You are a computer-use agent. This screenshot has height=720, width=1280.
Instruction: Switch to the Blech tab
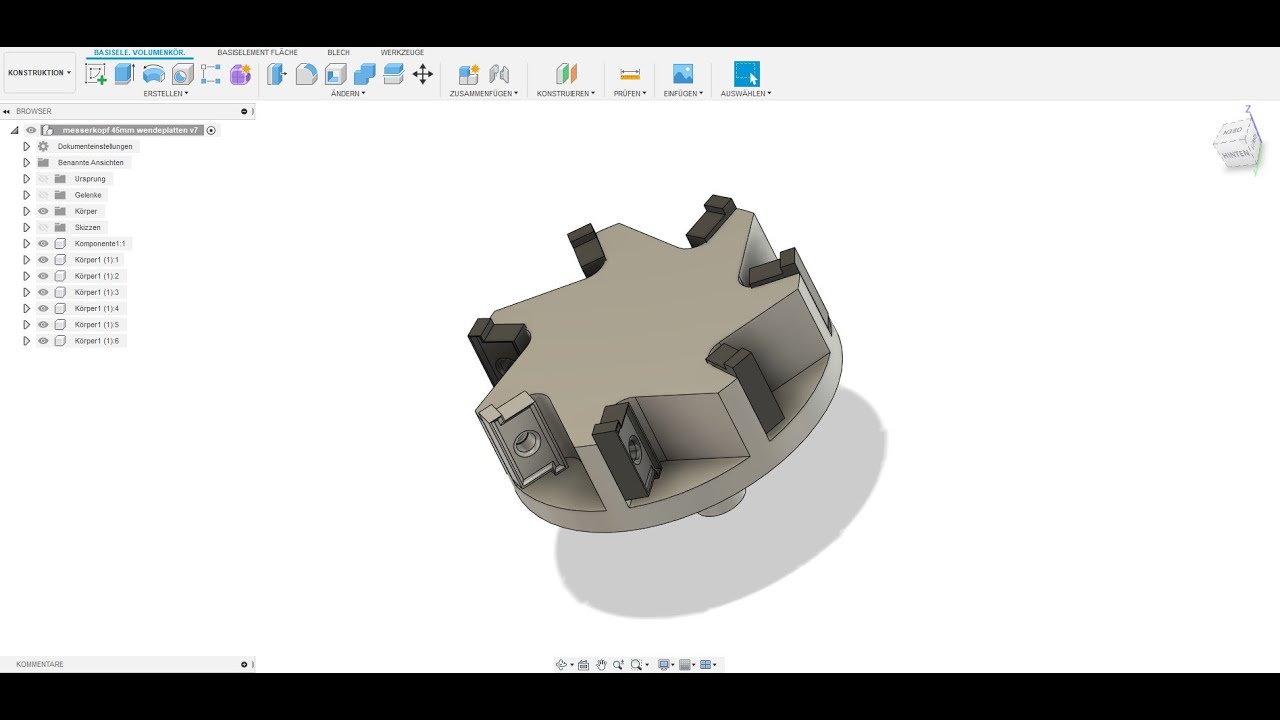(339, 52)
